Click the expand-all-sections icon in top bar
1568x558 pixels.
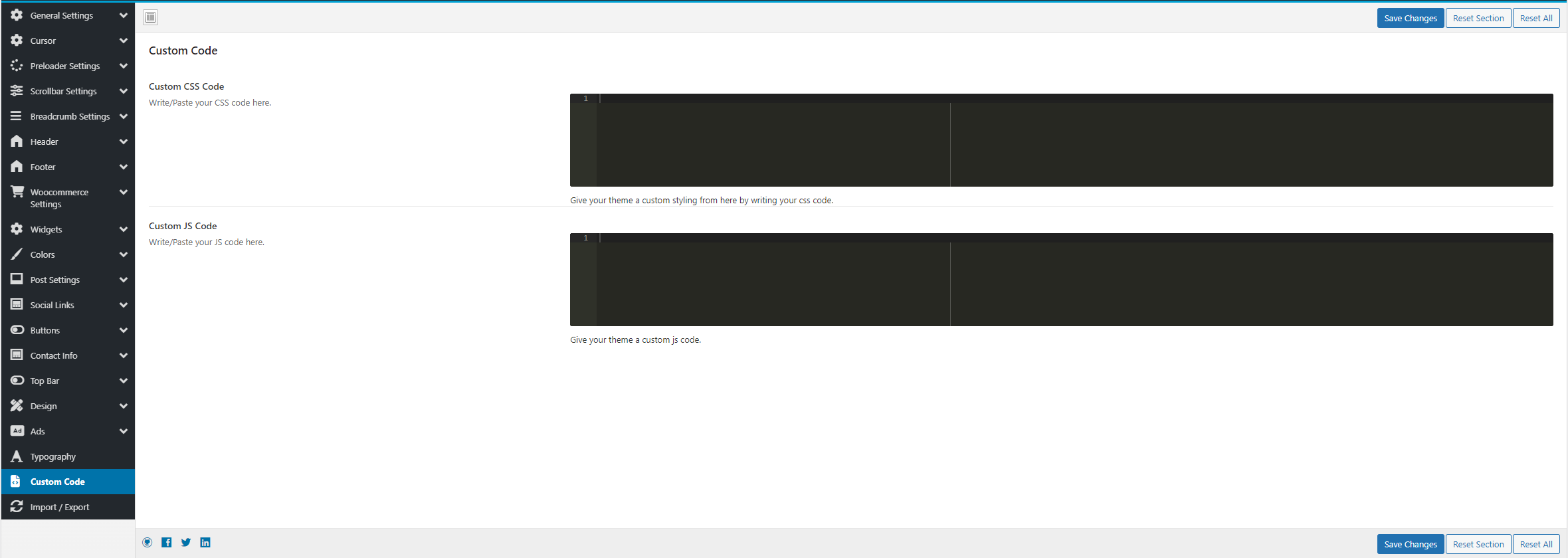pyautogui.click(x=151, y=17)
